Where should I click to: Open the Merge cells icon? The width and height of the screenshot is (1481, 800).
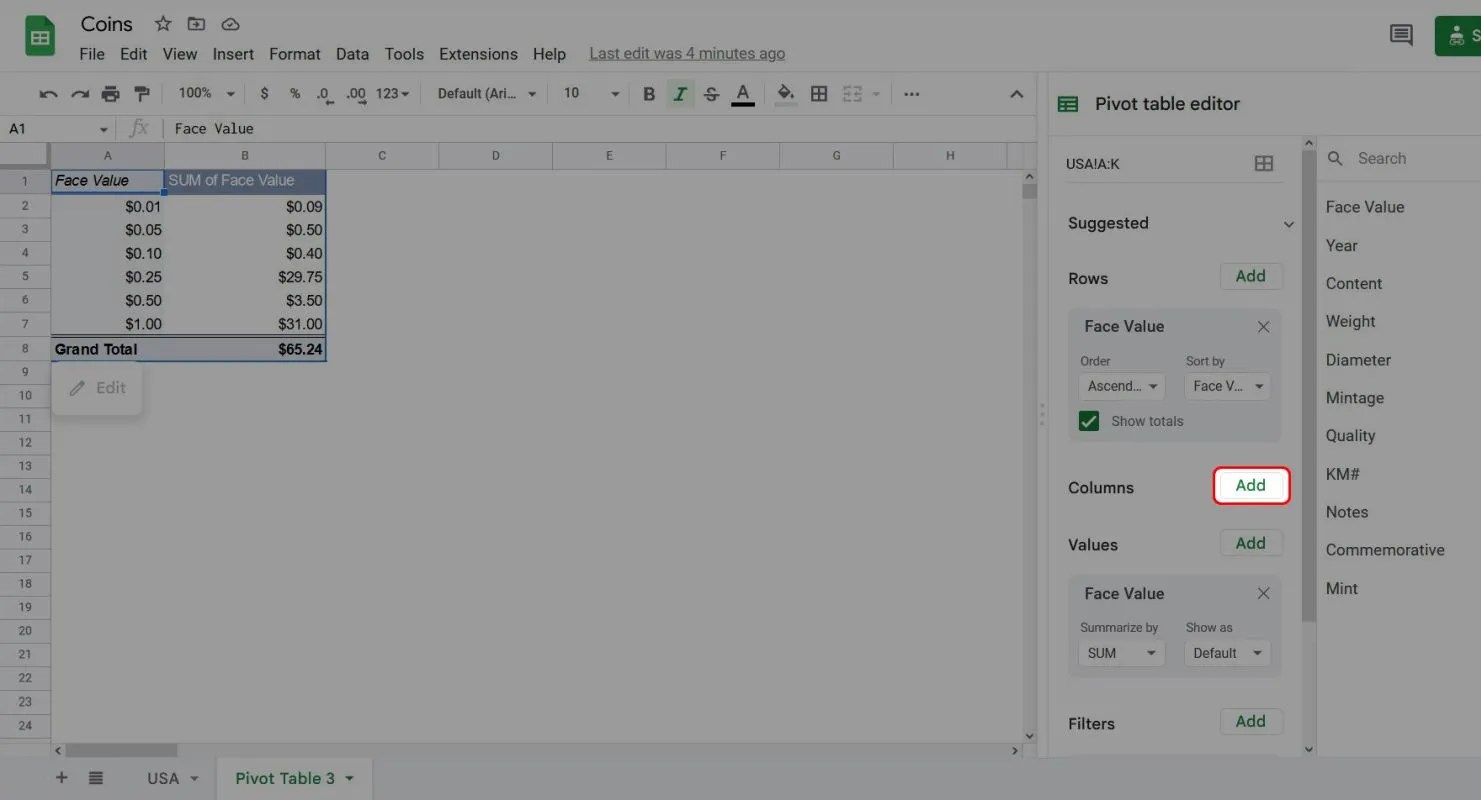853,93
